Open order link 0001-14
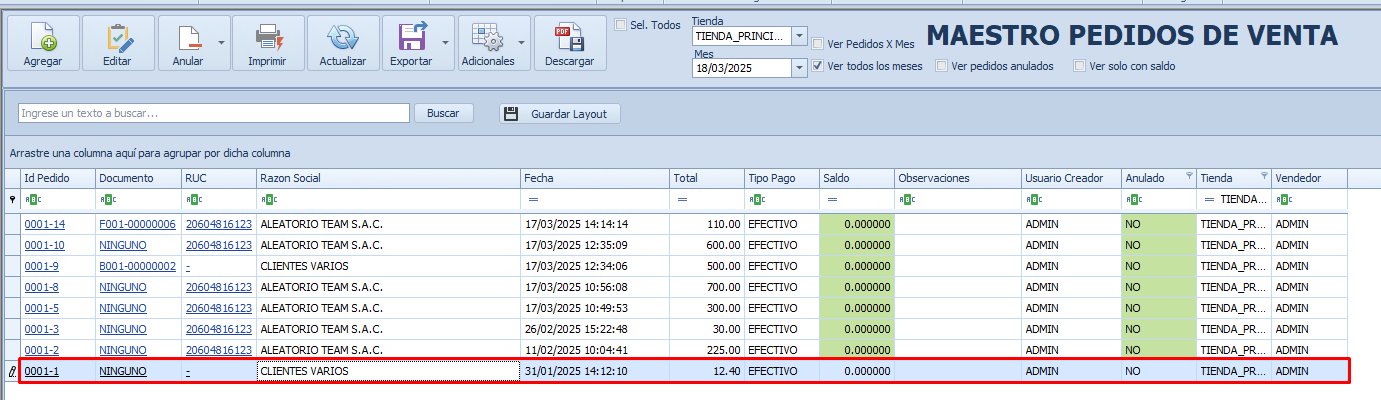This screenshot has height=400, width=1381. [x=45, y=224]
